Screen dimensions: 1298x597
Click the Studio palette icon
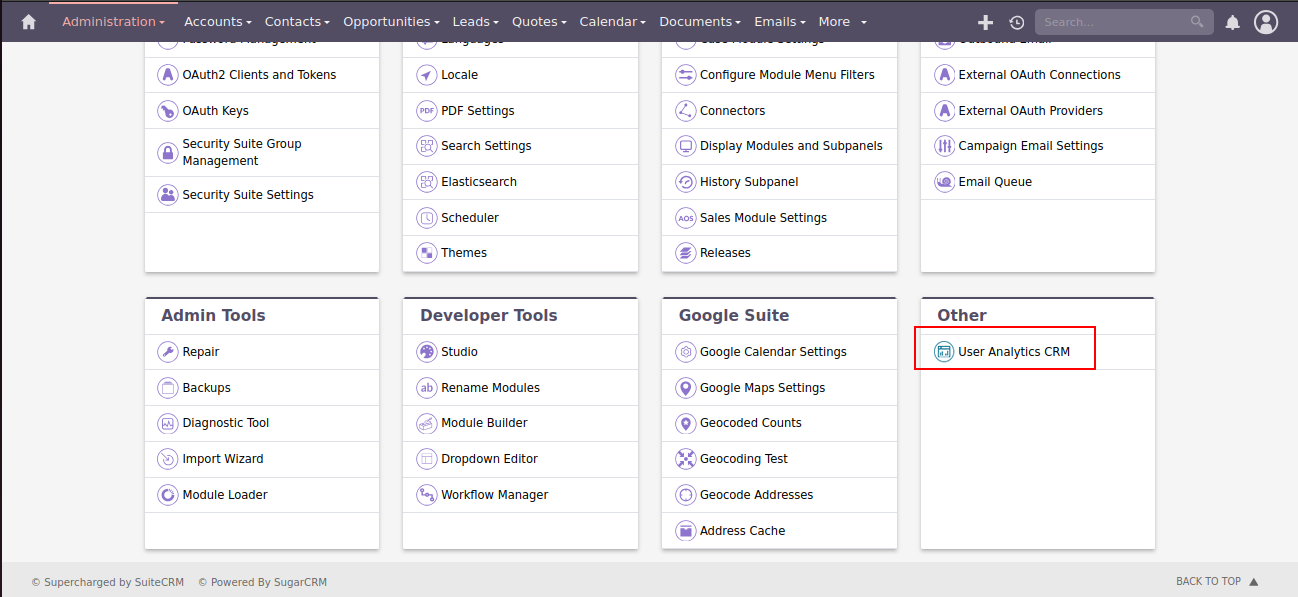pyautogui.click(x=426, y=352)
